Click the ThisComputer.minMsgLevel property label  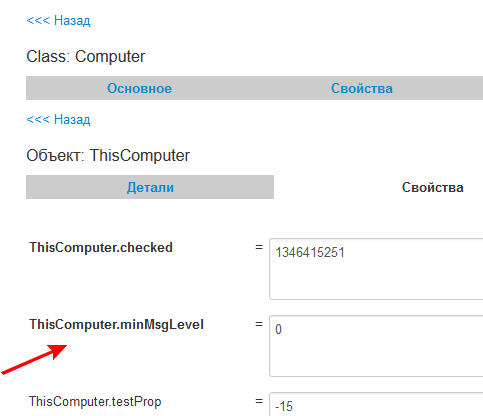(x=116, y=325)
